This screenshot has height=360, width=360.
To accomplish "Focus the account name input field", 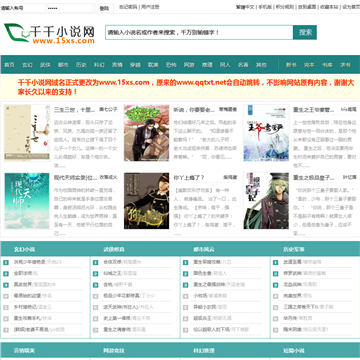I will [23, 8].
